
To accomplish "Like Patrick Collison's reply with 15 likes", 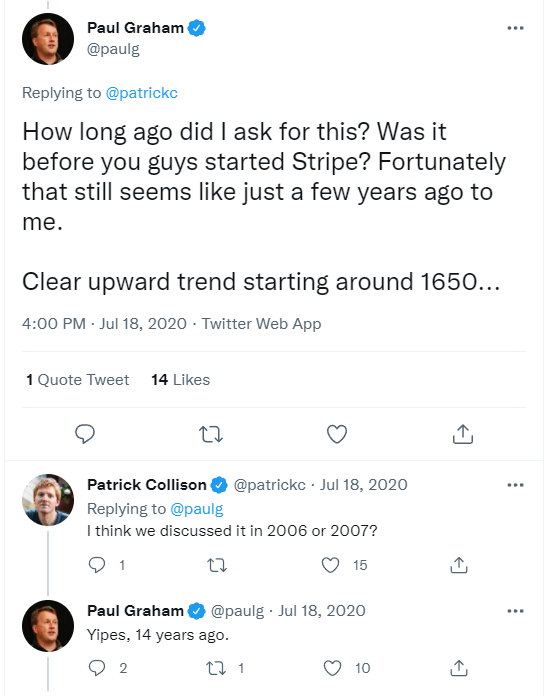I will point(330,565).
